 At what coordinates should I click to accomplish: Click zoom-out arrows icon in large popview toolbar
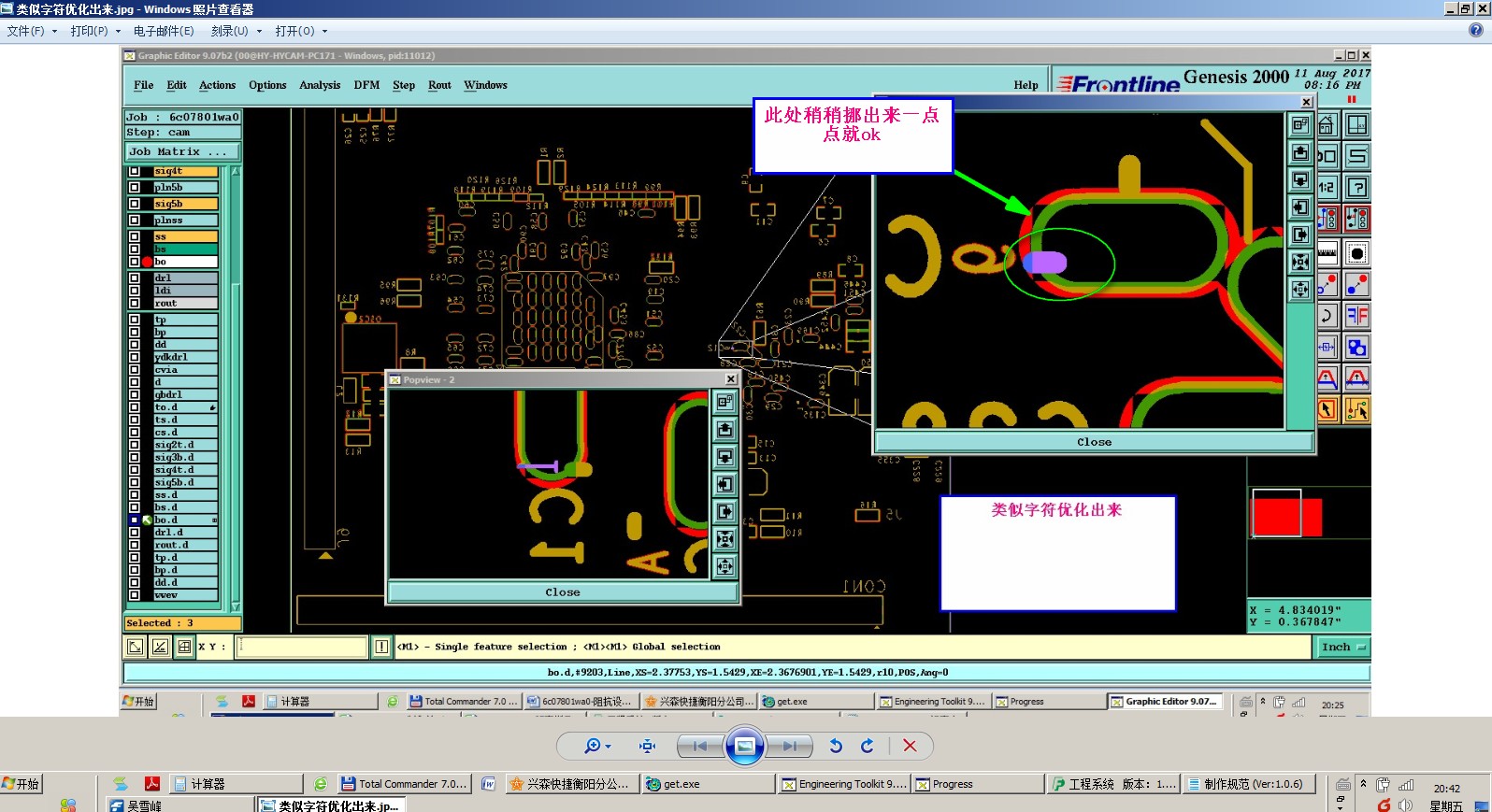point(1299,289)
